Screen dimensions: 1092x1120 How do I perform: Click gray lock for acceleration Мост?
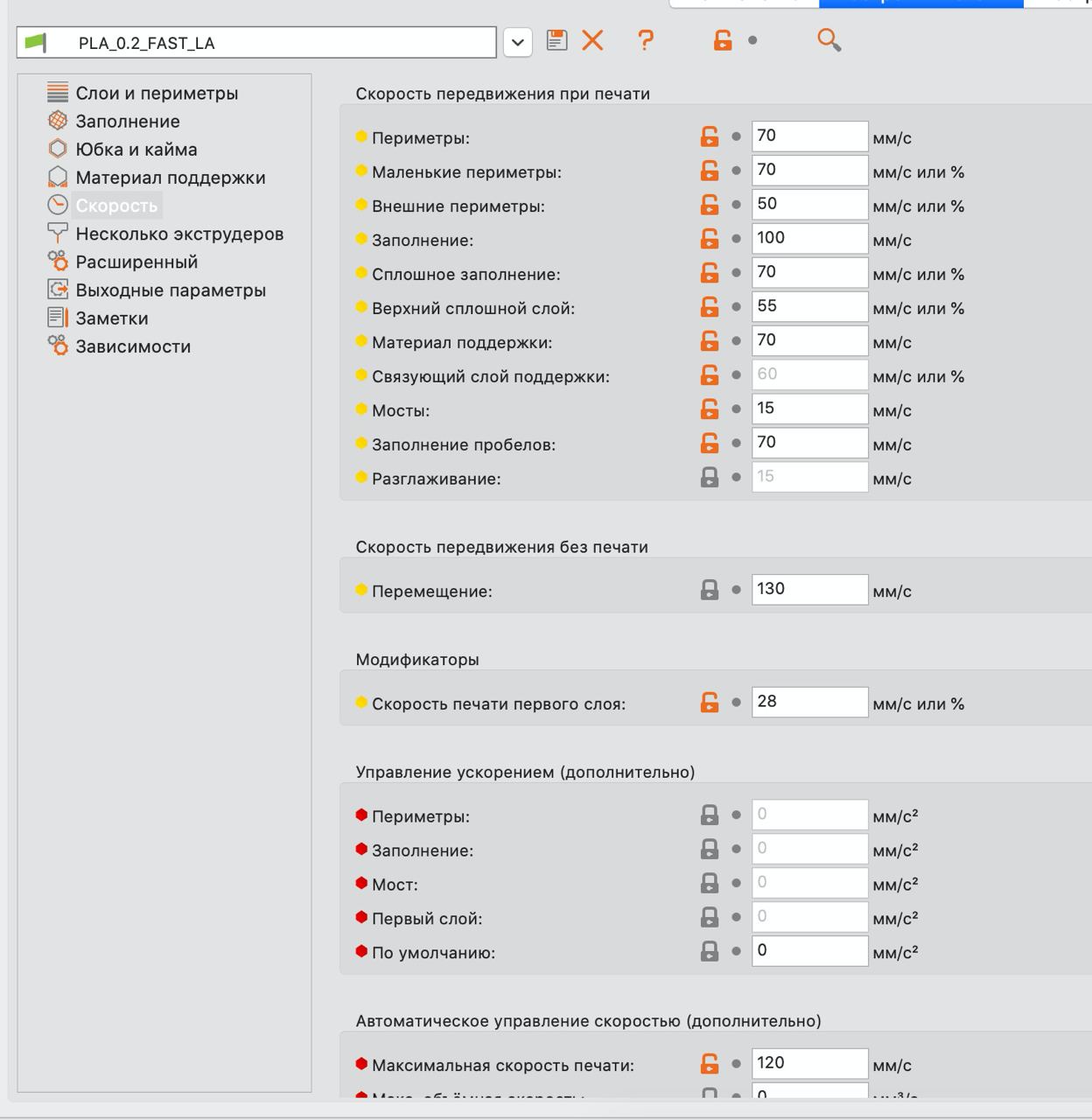(710, 884)
